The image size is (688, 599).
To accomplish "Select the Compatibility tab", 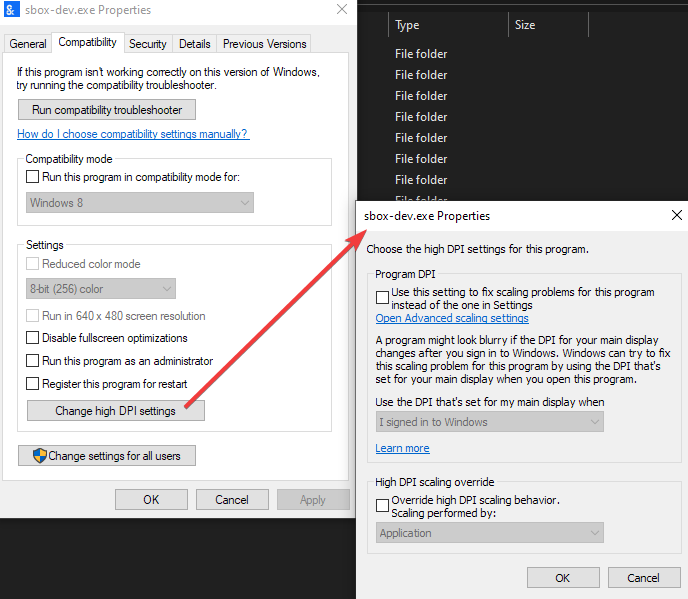I will [88, 42].
